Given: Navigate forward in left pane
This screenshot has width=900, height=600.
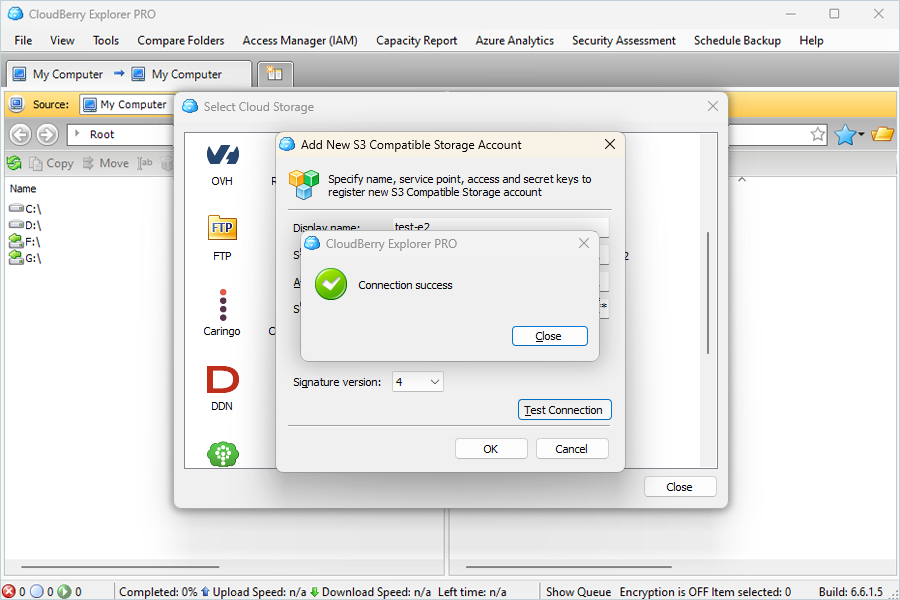Looking at the screenshot, I should click(47, 135).
